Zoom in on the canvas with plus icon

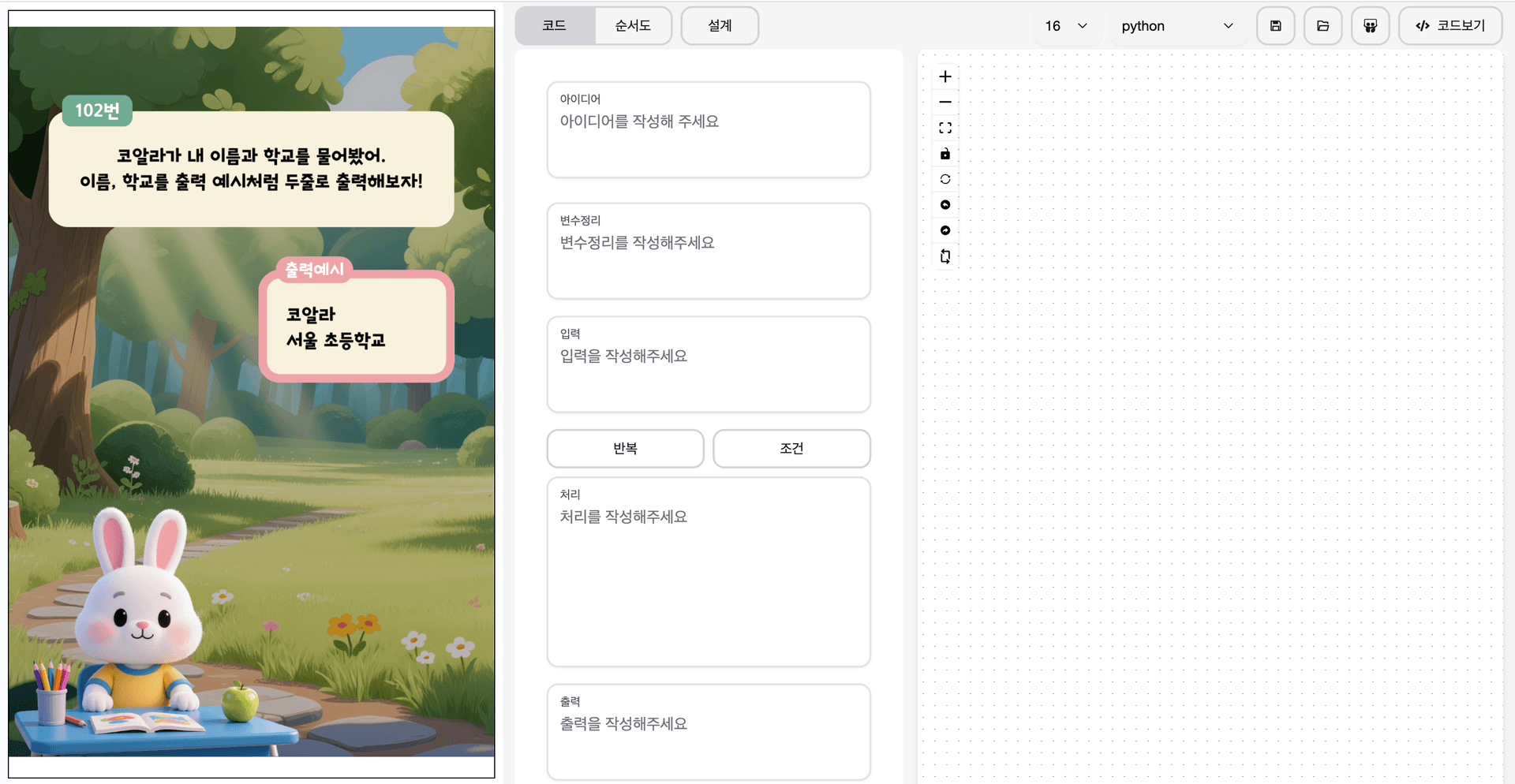coord(945,77)
